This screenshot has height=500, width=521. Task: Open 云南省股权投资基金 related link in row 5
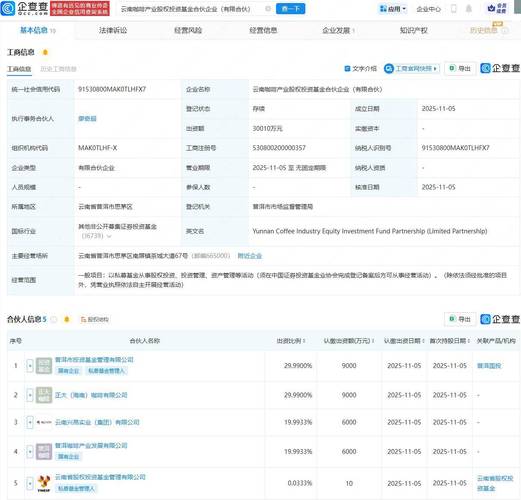[495, 483]
